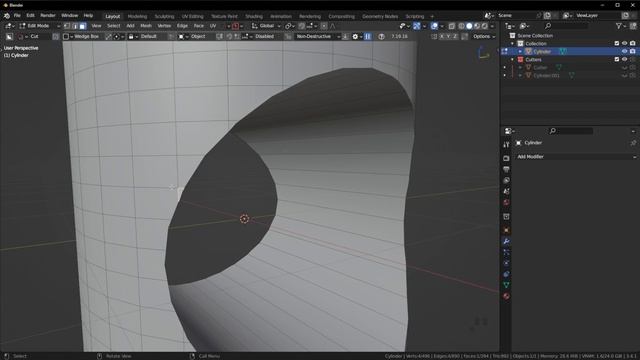Switch to the Geometry Nodes workspace tab

click(x=380, y=16)
